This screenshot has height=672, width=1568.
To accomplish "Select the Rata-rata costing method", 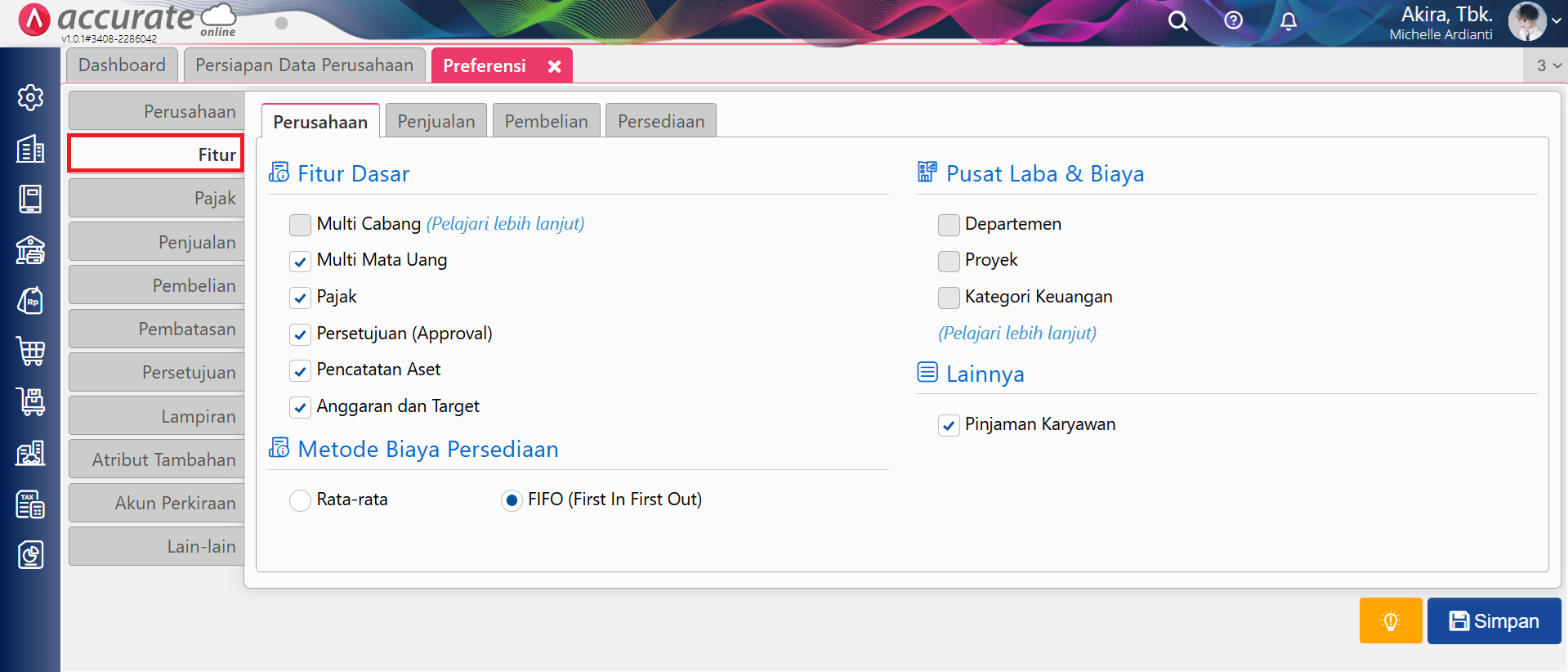I will click(x=300, y=500).
